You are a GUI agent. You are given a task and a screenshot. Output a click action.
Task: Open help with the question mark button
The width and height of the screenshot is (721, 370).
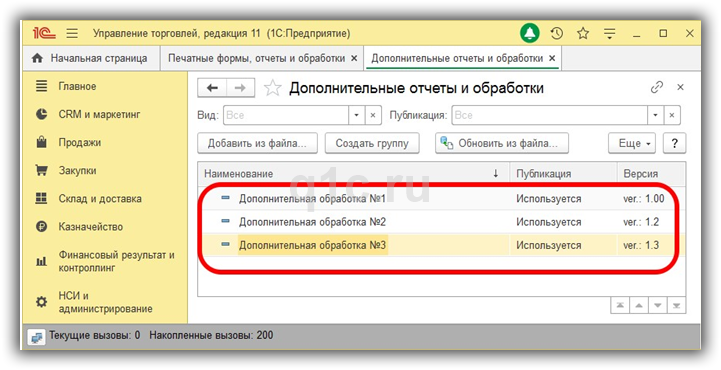(674, 143)
